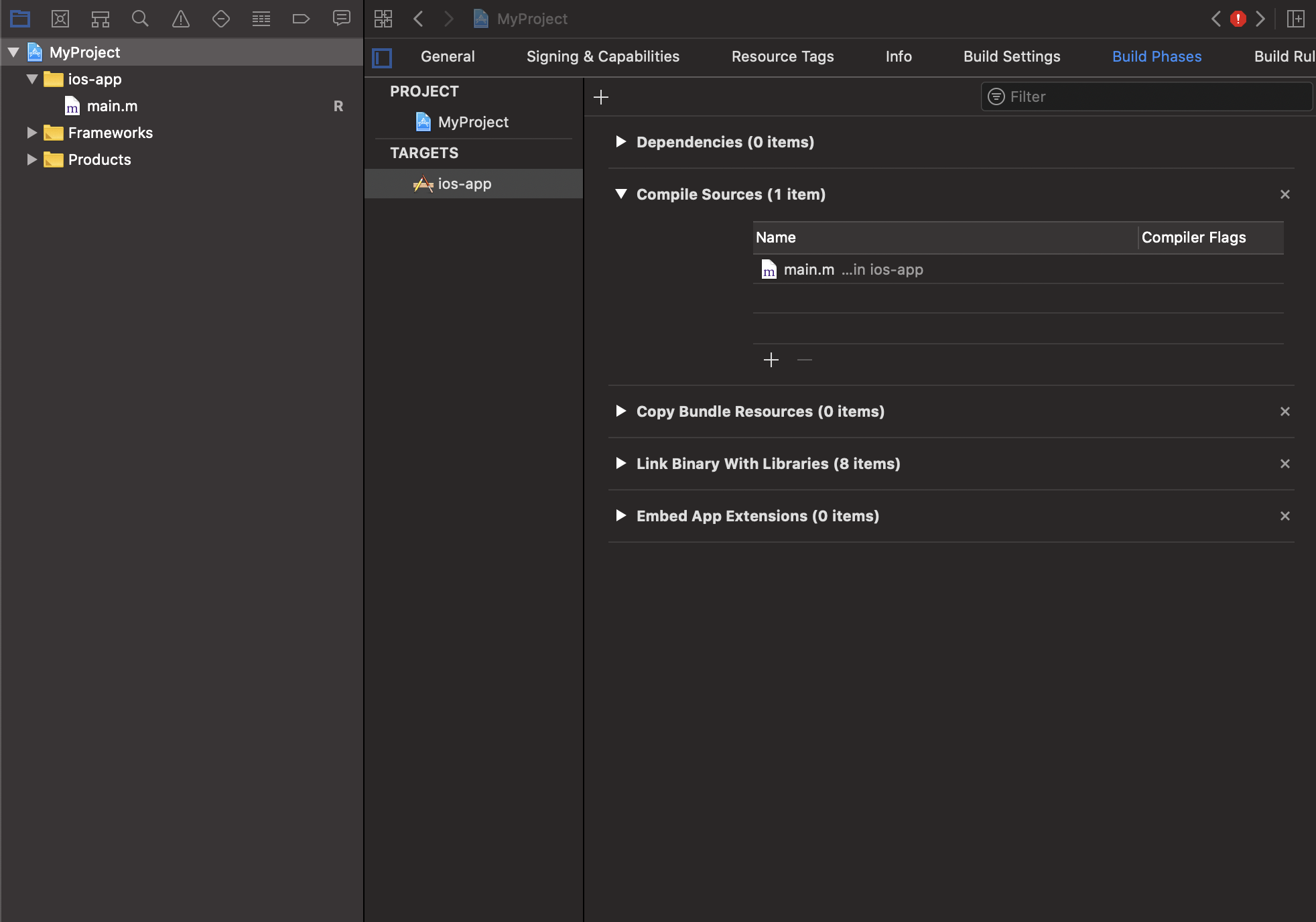Select MyProject under PROJECT

point(474,122)
